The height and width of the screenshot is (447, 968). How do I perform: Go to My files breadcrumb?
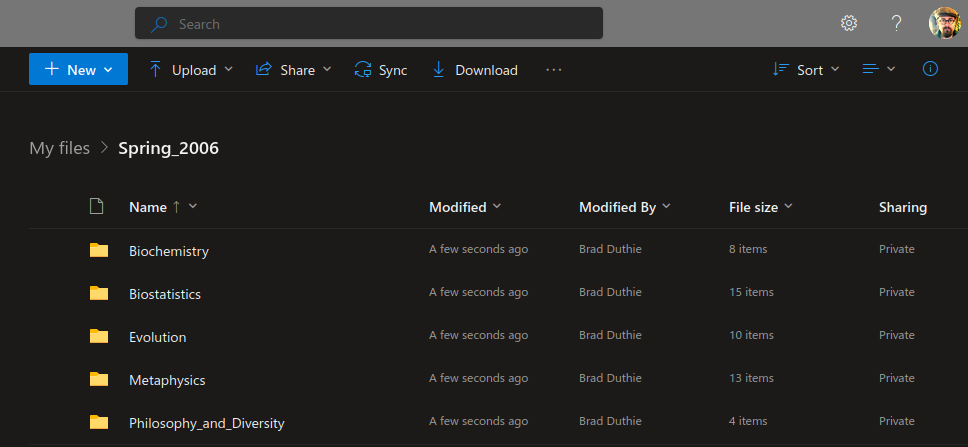pos(59,148)
